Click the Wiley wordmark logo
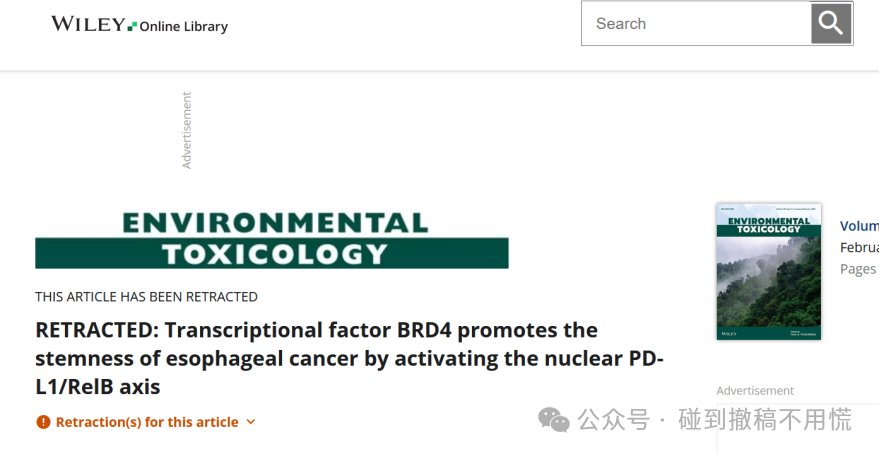The image size is (879, 454). pos(89,24)
